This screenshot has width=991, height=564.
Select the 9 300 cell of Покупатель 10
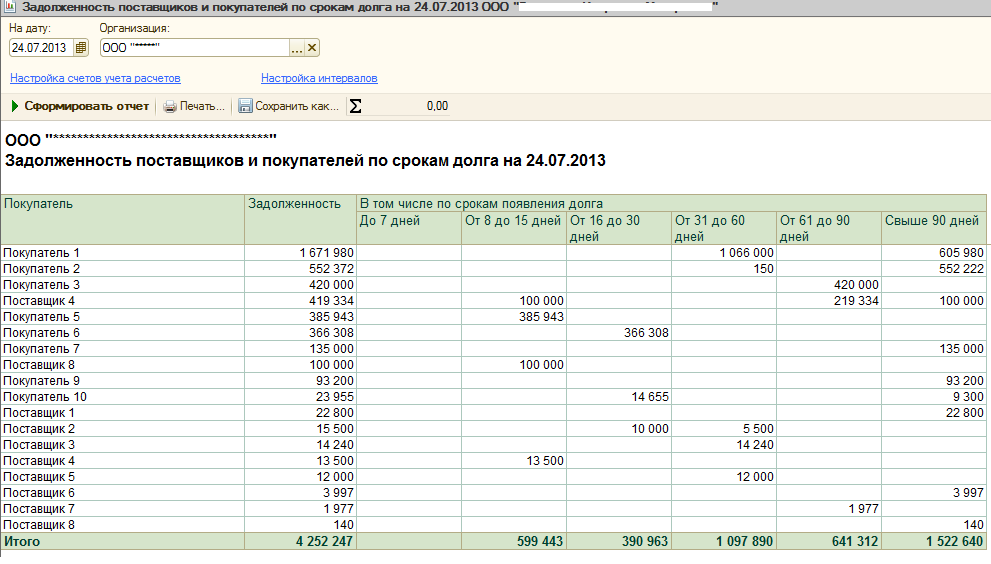point(933,397)
